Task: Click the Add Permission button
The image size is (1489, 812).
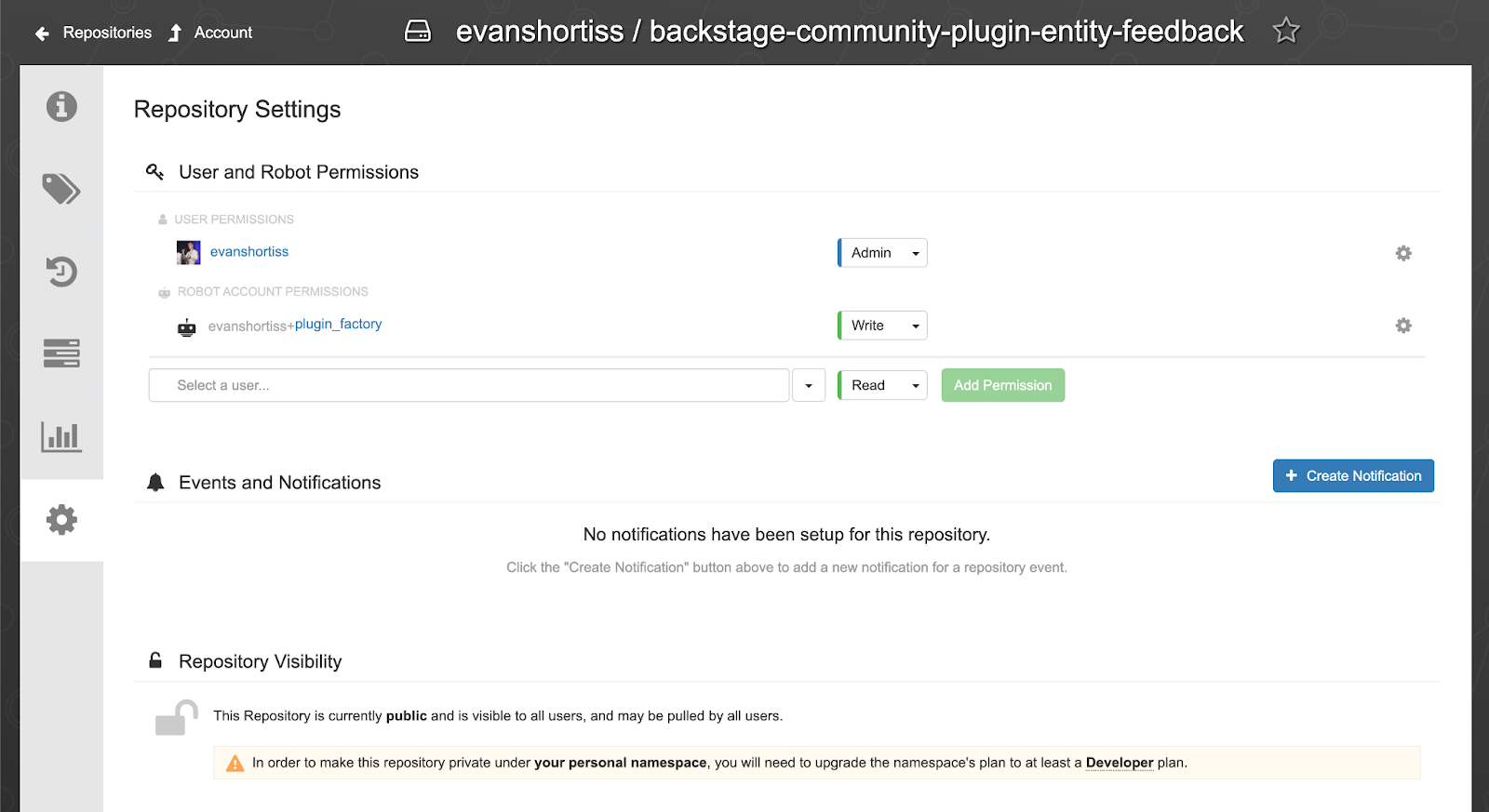Action: pyautogui.click(x=1003, y=385)
